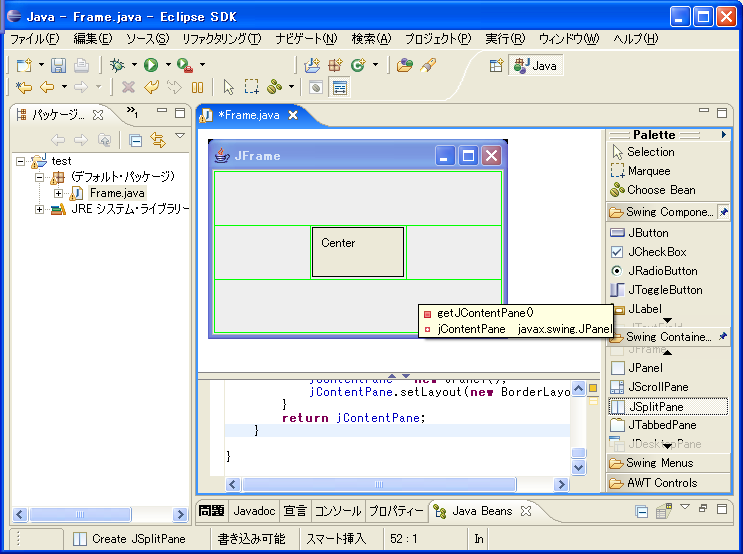Click the New Java Project icon
Image resolution: width=743 pixels, height=554 pixels.
[312, 65]
